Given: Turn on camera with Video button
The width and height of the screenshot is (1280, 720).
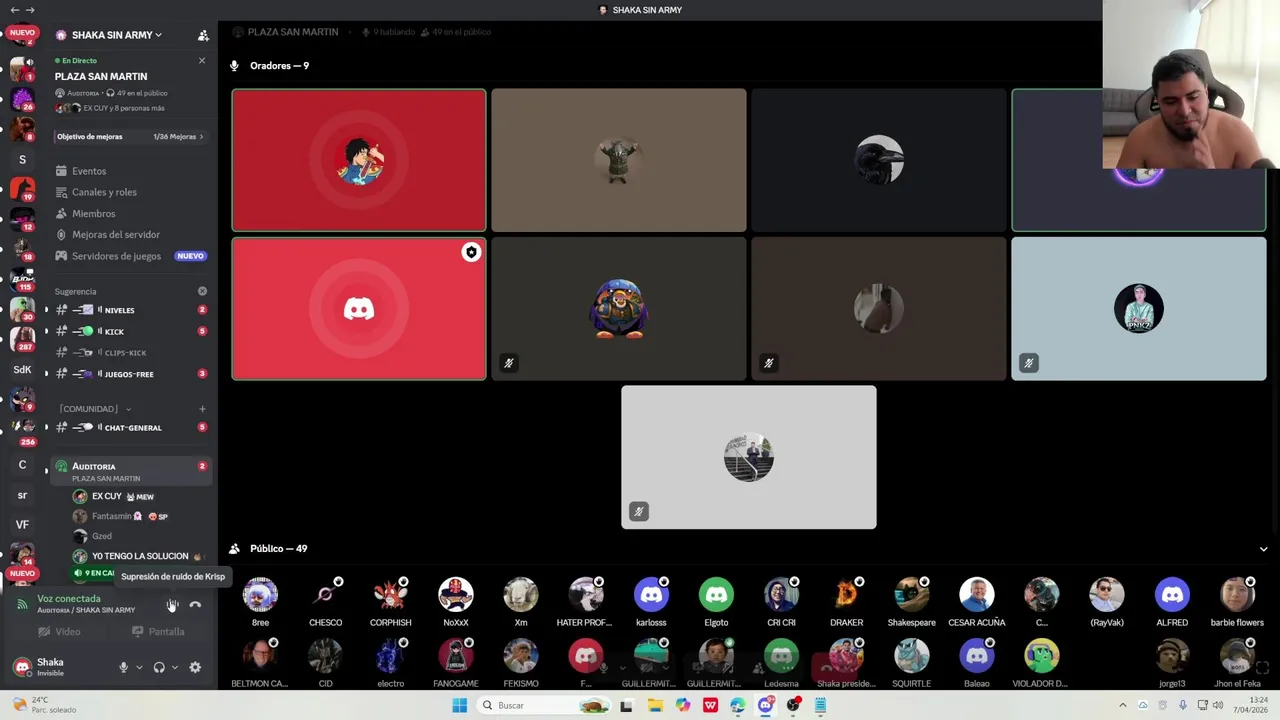Looking at the screenshot, I should 59,632.
